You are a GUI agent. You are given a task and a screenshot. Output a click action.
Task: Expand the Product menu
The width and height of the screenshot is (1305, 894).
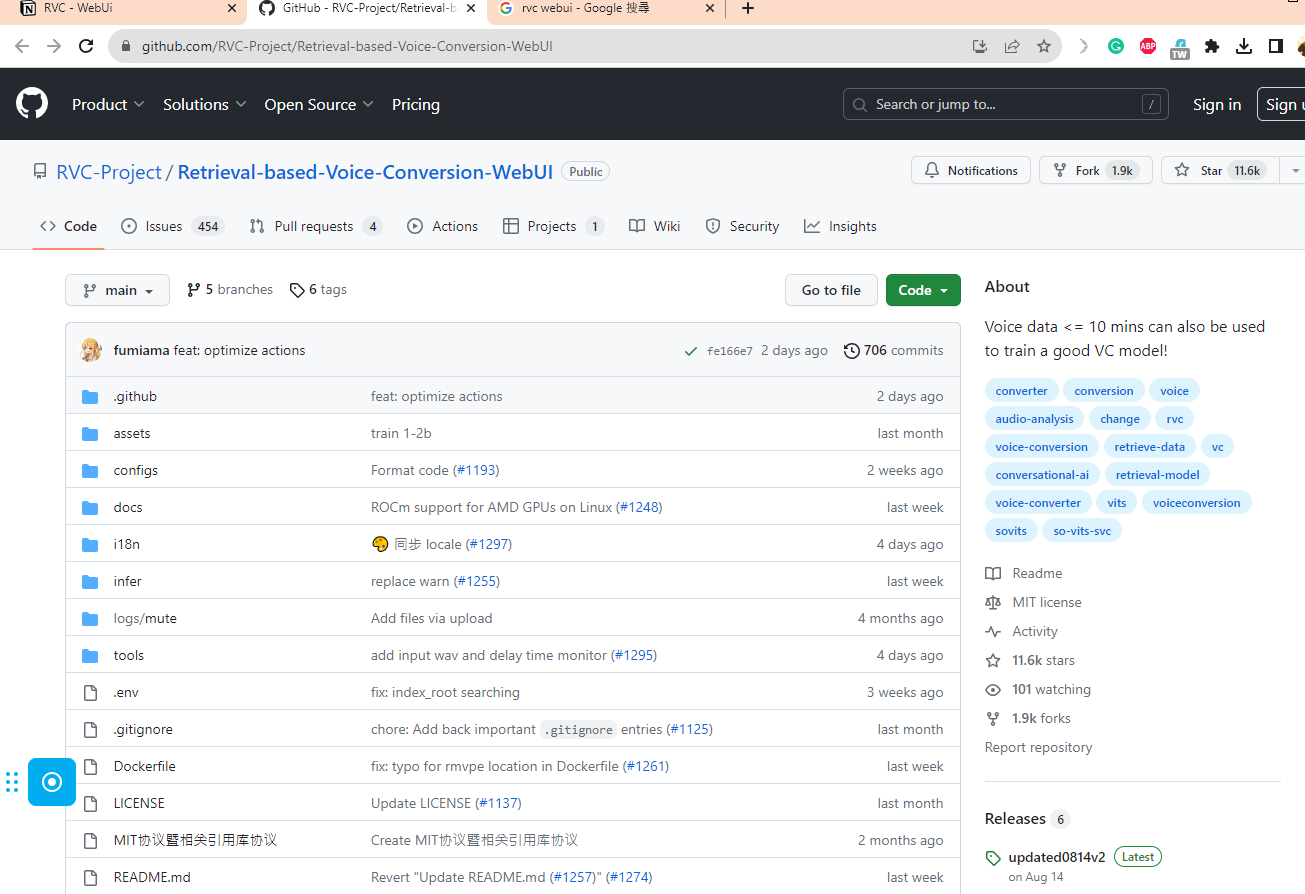pos(108,104)
